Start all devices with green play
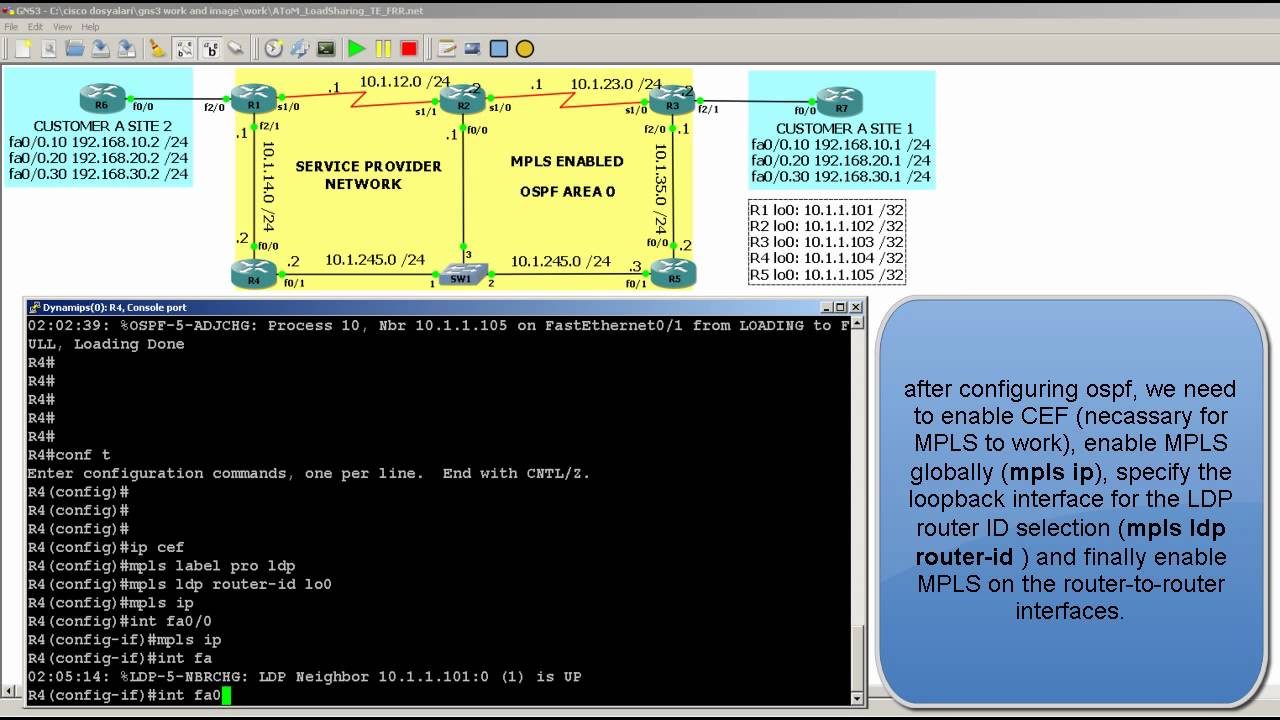1280x720 pixels. 356,48
